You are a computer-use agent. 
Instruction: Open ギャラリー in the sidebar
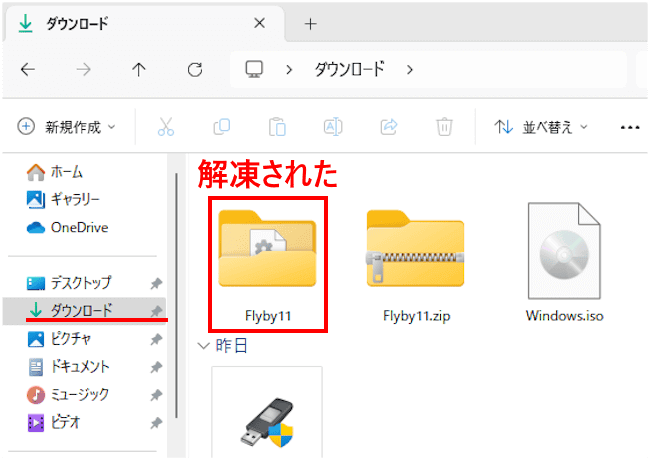pos(63,199)
